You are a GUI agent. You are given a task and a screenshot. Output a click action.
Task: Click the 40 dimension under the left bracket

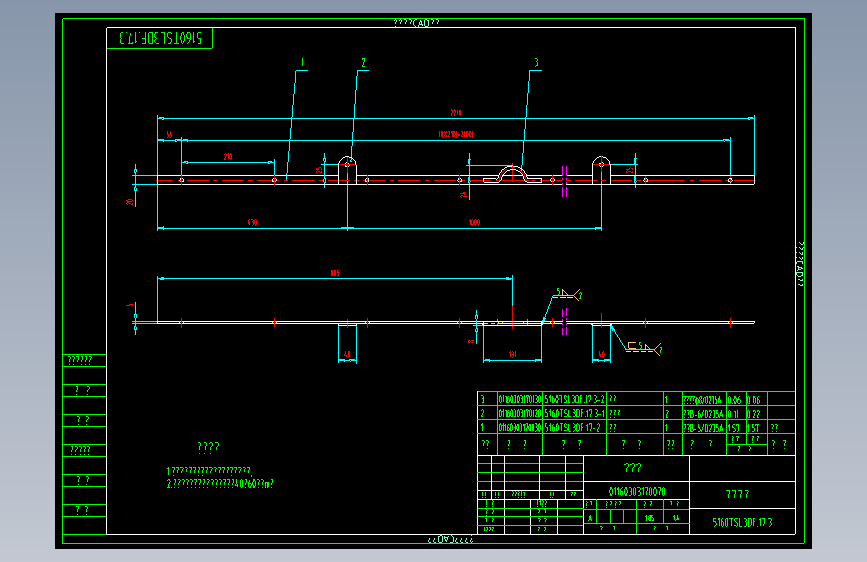click(347, 354)
